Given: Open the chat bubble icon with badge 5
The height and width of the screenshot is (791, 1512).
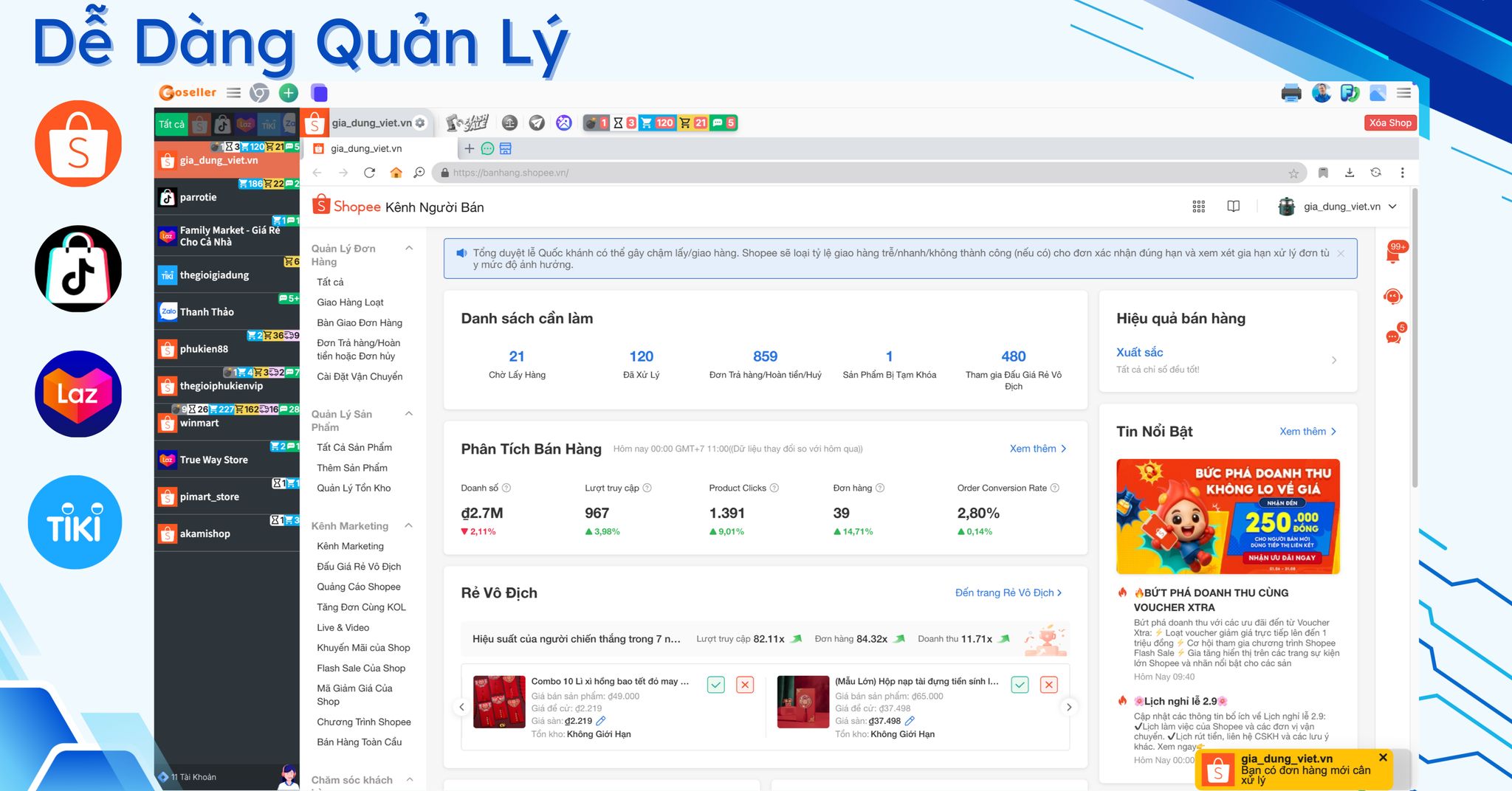Looking at the screenshot, I should [1394, 336].
